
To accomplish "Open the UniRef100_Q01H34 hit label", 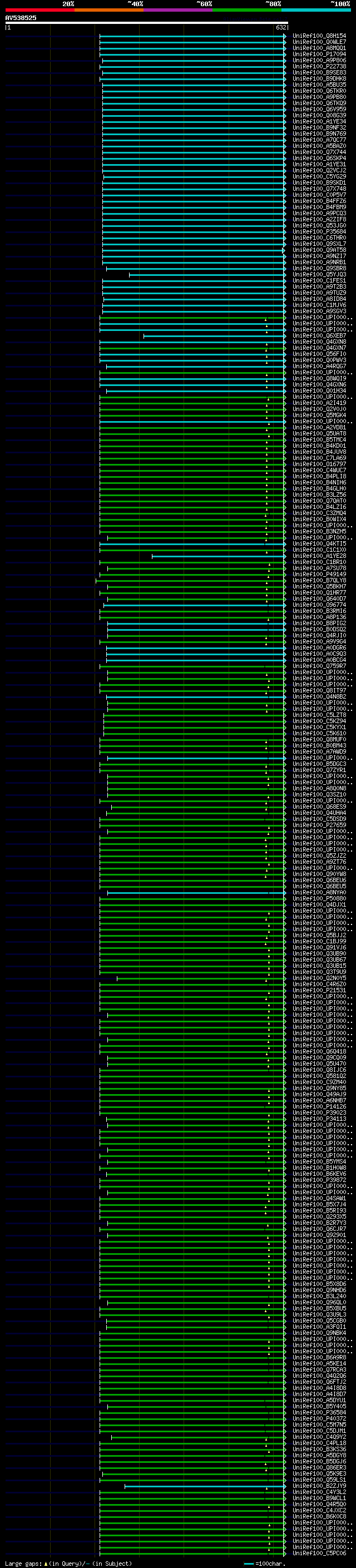I will point(319,391).
